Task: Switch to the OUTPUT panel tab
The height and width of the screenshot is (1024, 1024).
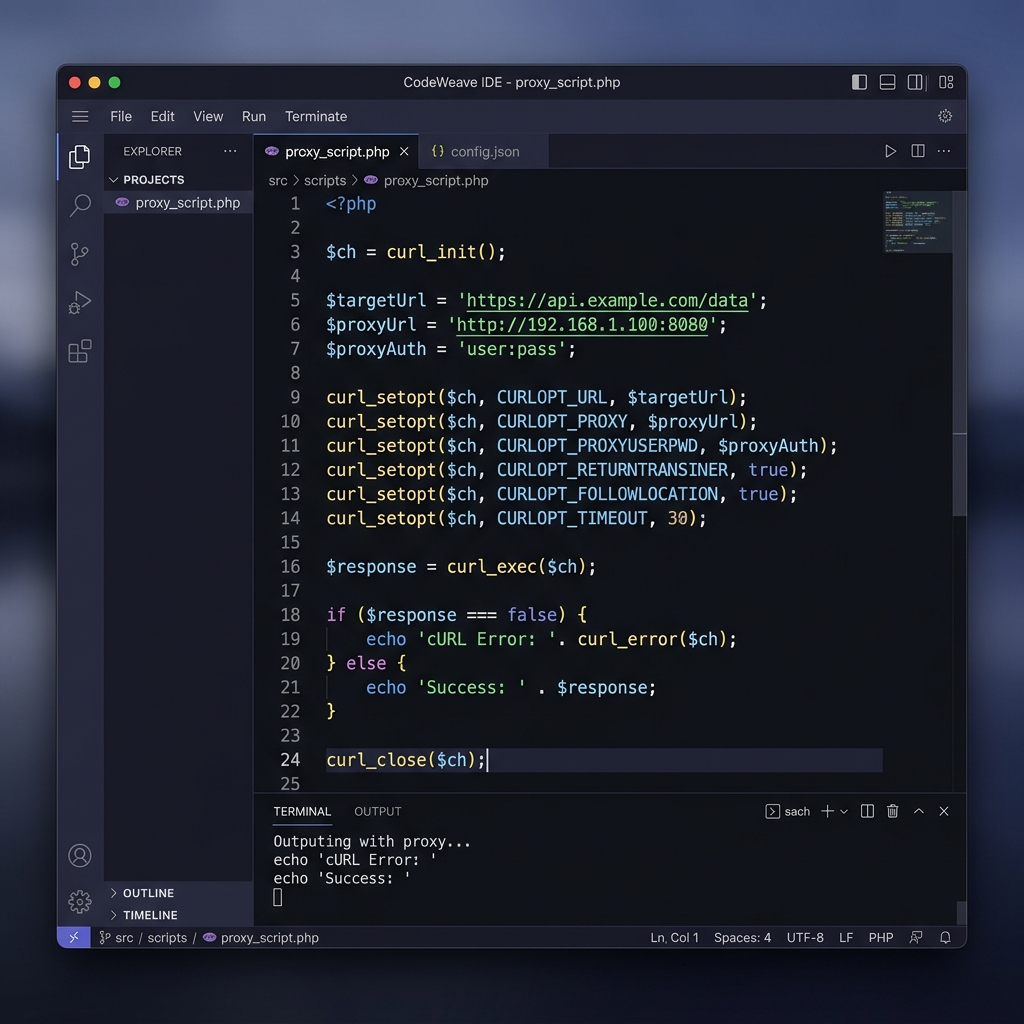Action: 377,811
